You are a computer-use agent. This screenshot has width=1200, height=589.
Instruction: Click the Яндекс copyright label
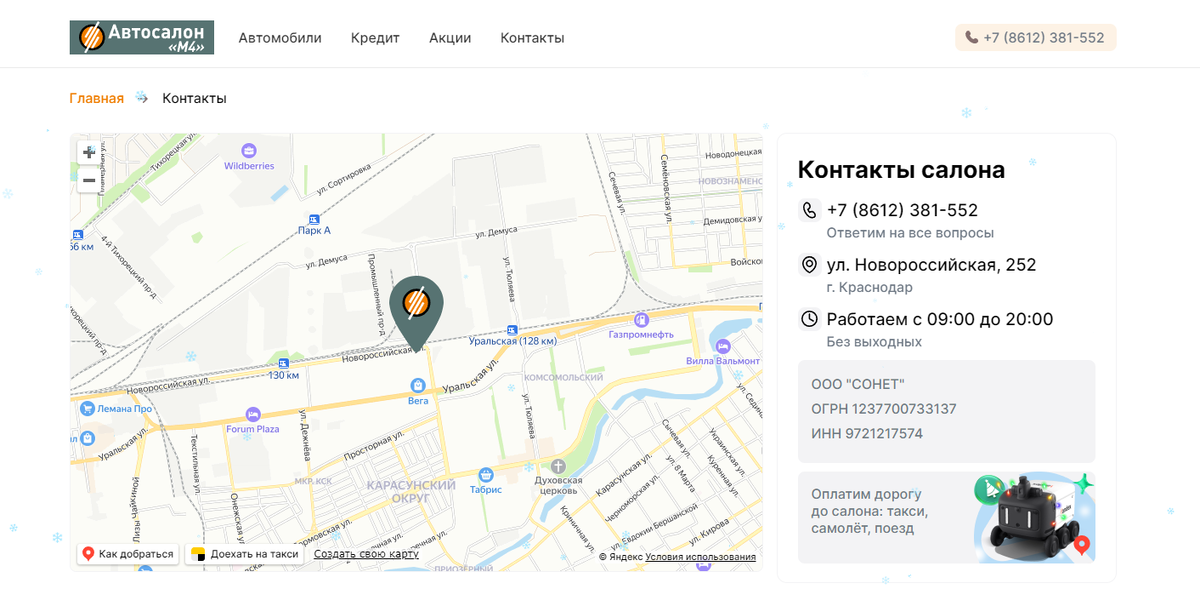(621, 557)
